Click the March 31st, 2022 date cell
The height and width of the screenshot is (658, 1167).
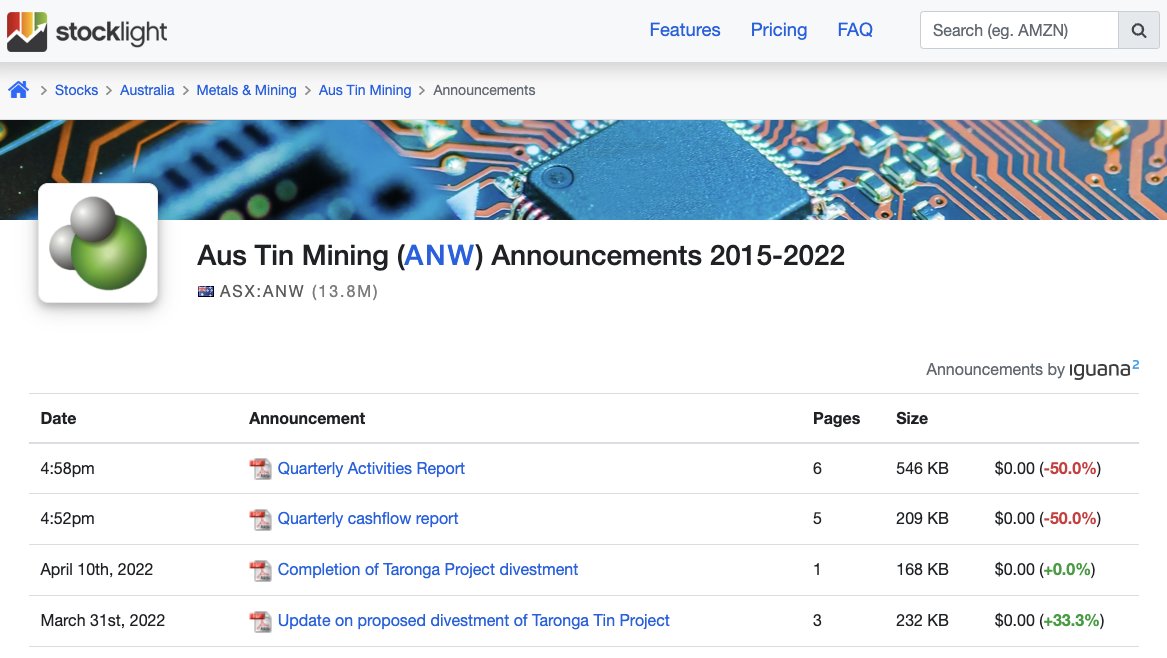pyautogui.click(x=103, y=620)
